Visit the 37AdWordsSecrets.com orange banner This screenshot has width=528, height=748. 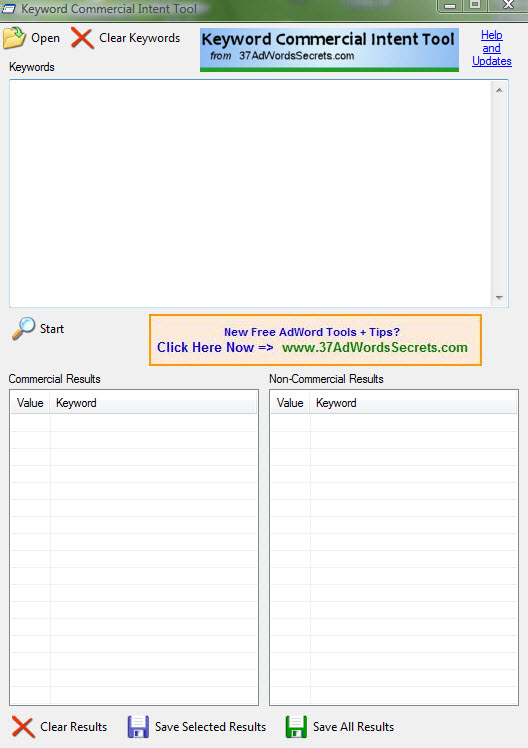(315, 340)
